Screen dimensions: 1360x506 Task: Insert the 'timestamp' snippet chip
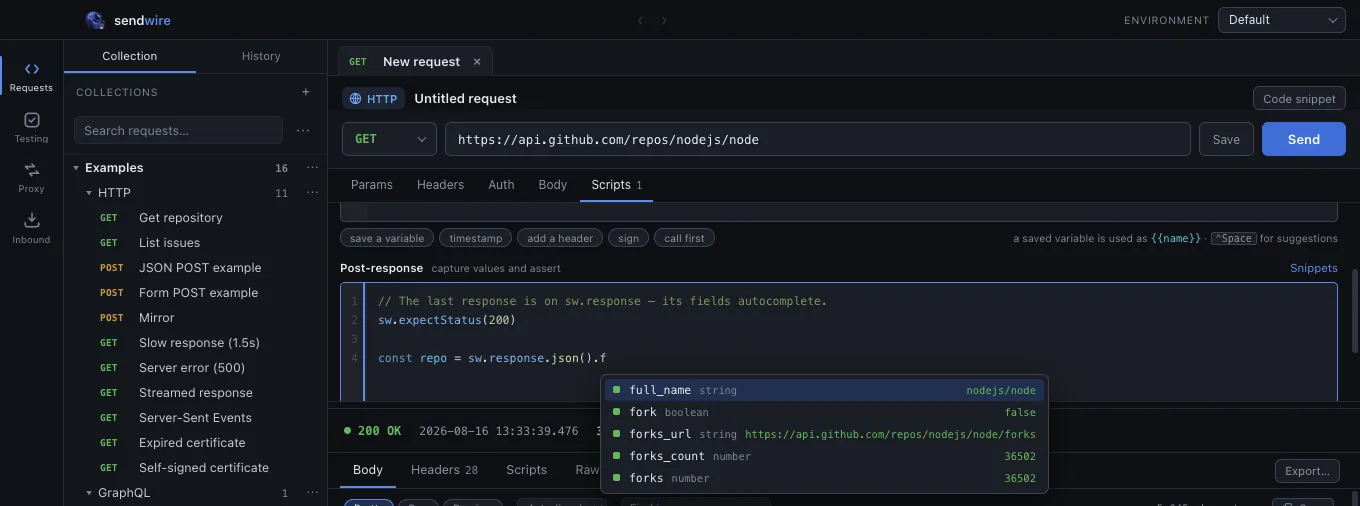tap(475, 238)
